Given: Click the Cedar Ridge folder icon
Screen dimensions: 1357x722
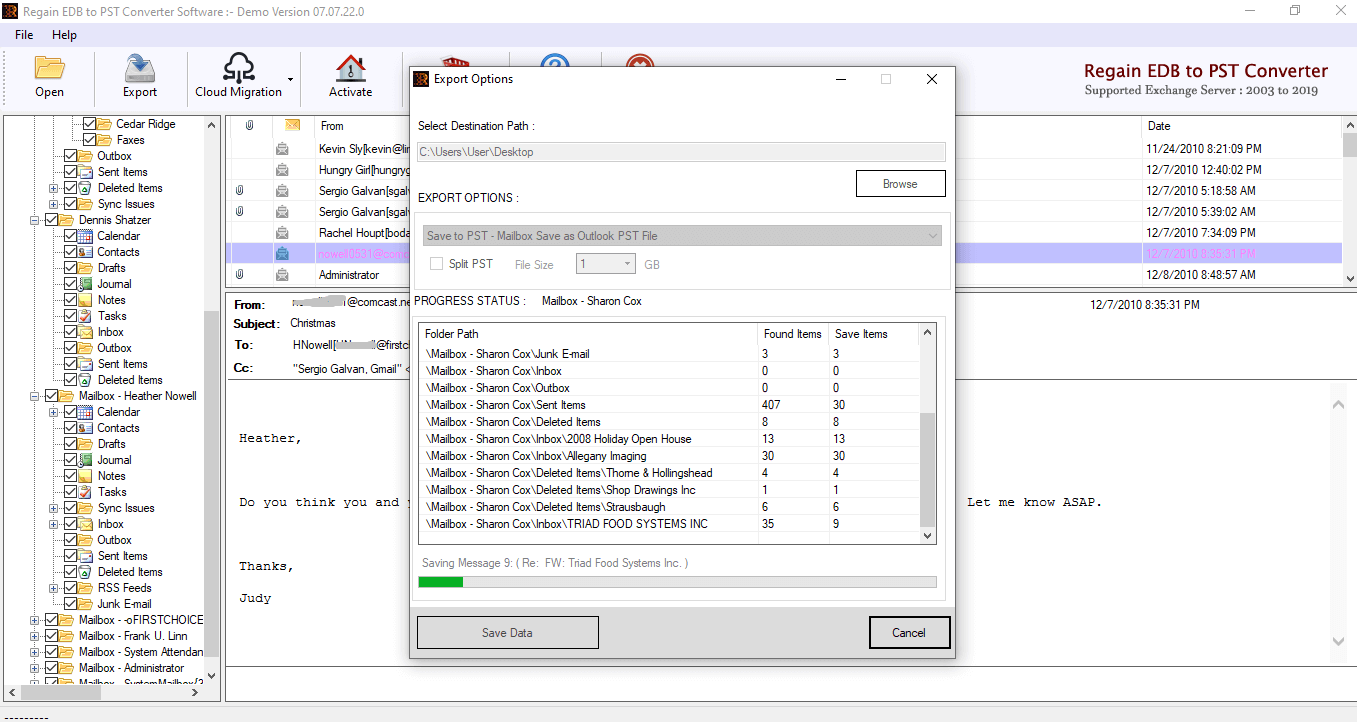Looking at the screenshot, I should pos(105,124).
